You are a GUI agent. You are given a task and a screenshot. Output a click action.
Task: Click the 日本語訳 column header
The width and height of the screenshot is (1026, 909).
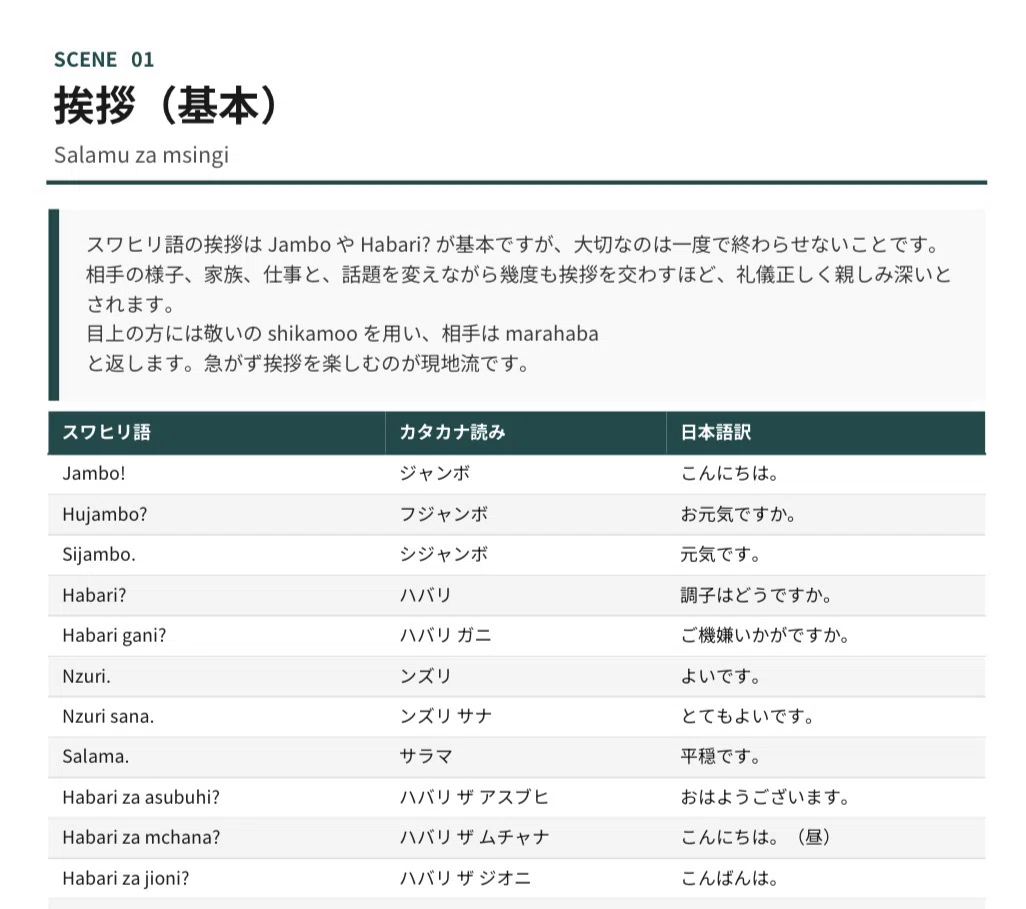click(x=826, y=433)
